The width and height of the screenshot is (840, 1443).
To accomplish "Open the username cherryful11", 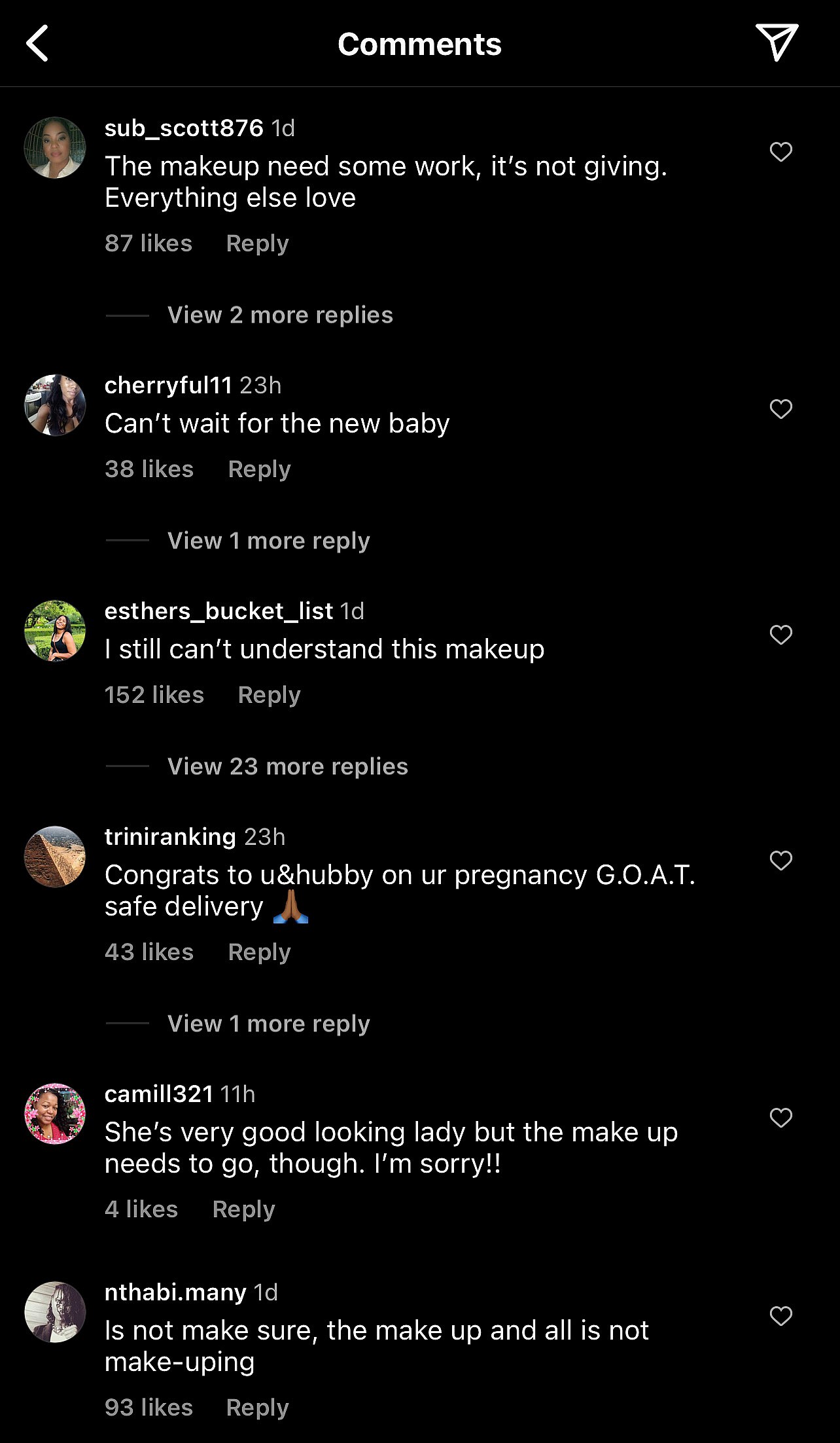I will pyautogui.click(x=167, y=385).
